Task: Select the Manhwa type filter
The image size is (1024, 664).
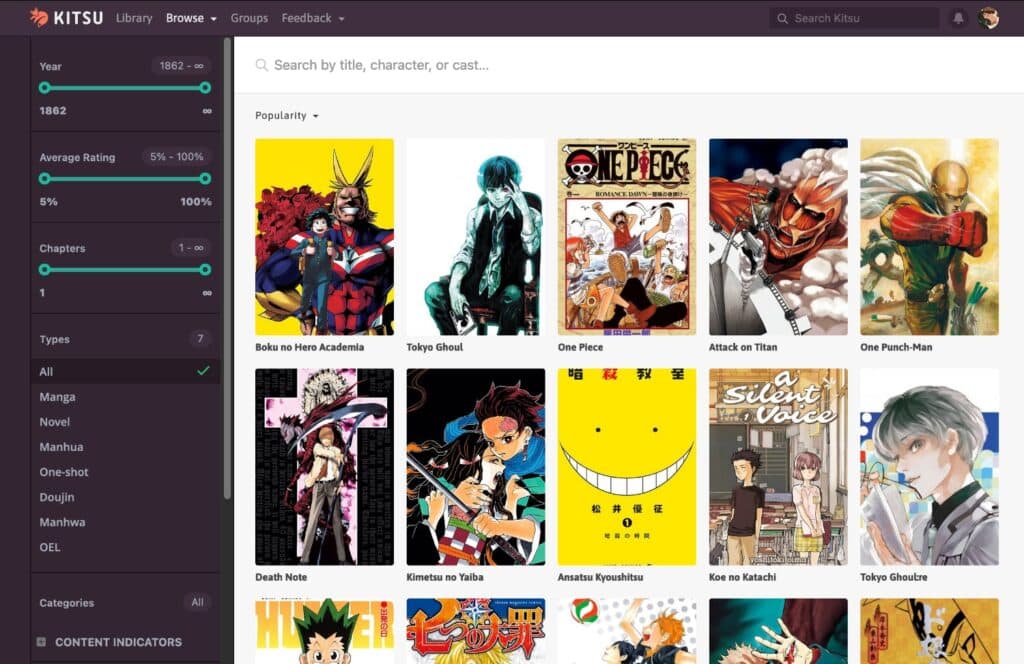Action: pyautogui.click(x=61, y=522)
